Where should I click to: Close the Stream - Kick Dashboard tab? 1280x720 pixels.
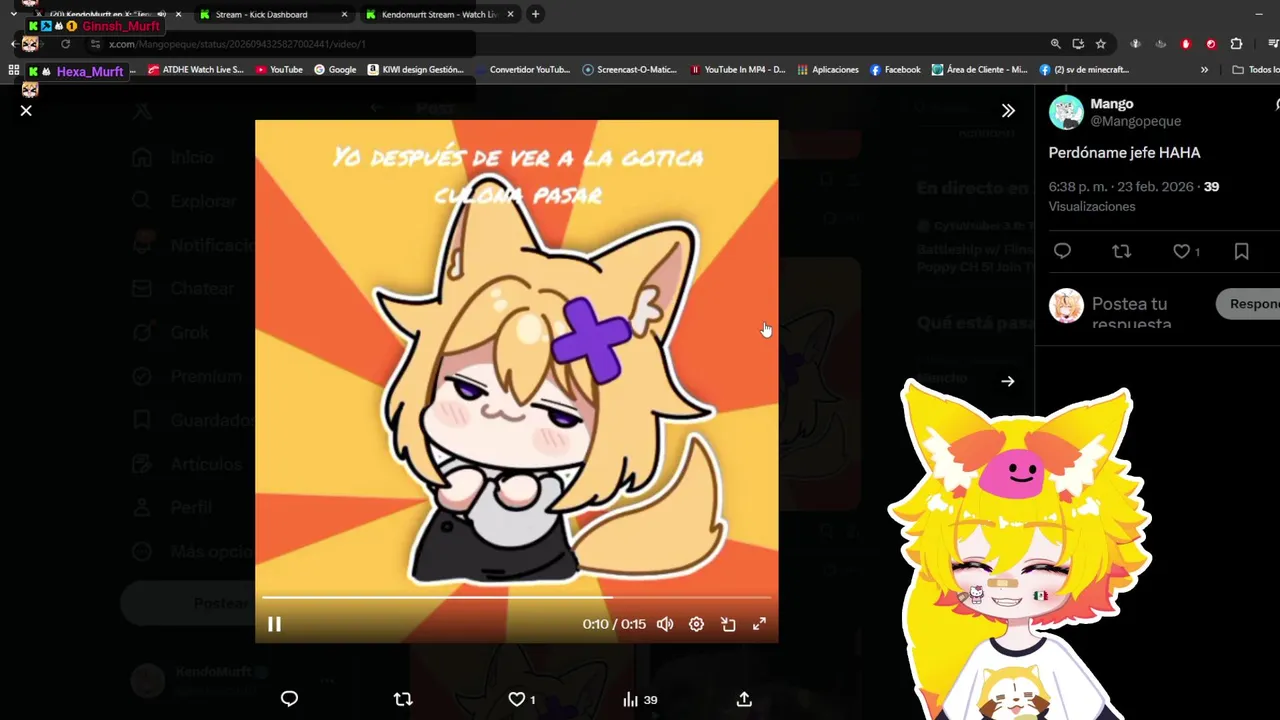pos(344,15)
